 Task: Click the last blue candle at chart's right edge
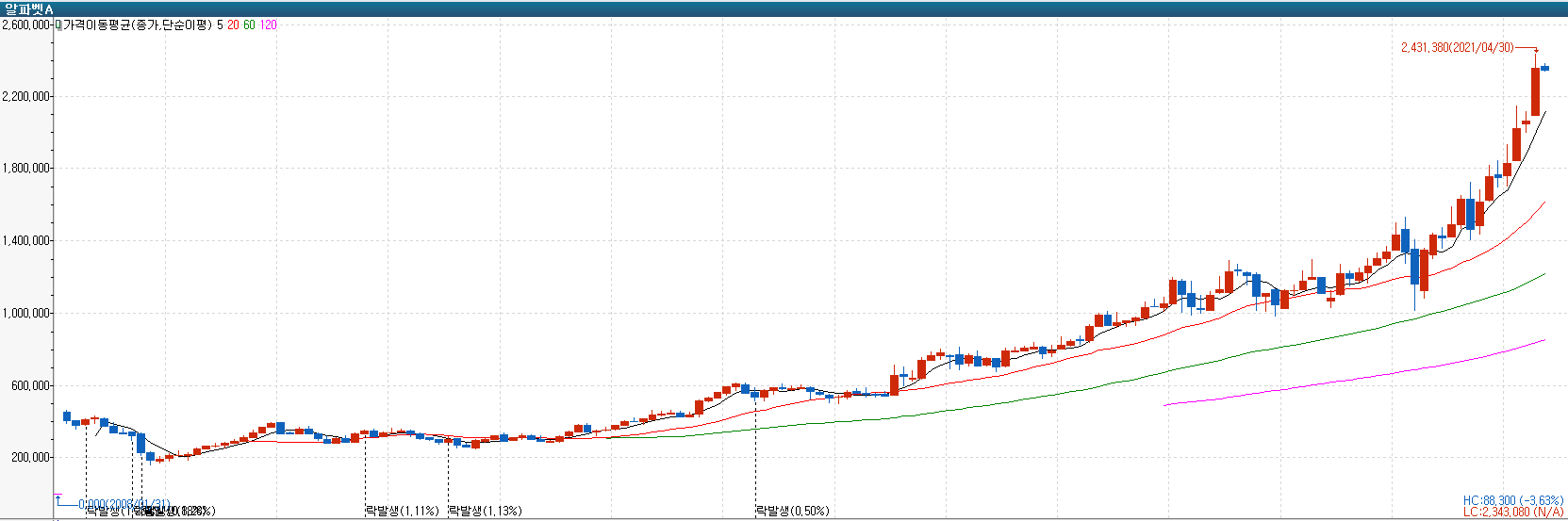coord(1545,68)
